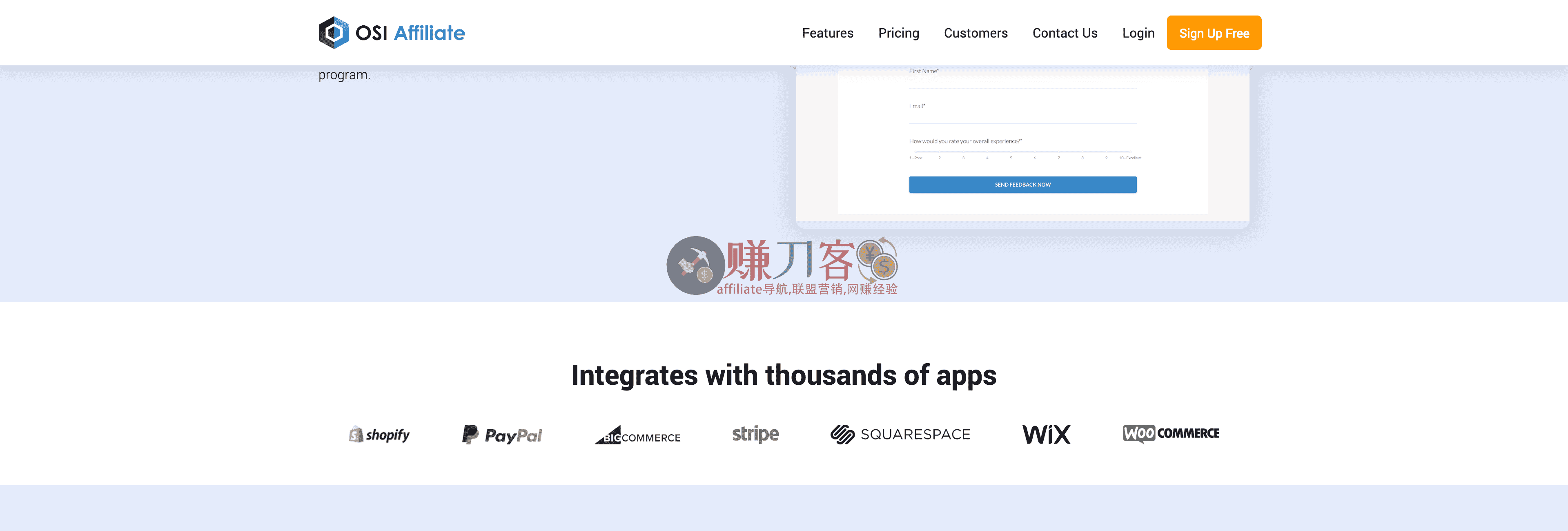
Task: Open the Contact Us page
Action: (1065, 33)
